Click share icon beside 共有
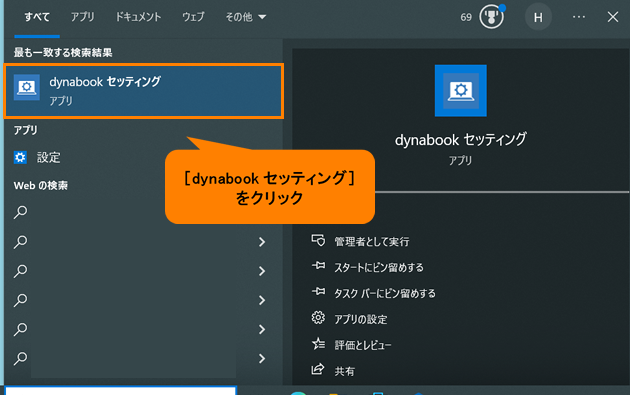This screenshot has height=395, width=630. click(x=318, y=369)
